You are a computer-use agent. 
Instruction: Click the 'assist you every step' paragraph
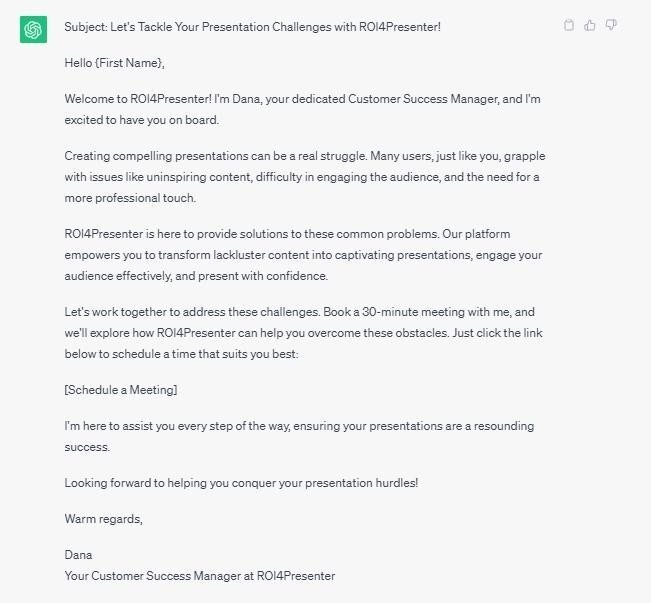coord(299,436)
